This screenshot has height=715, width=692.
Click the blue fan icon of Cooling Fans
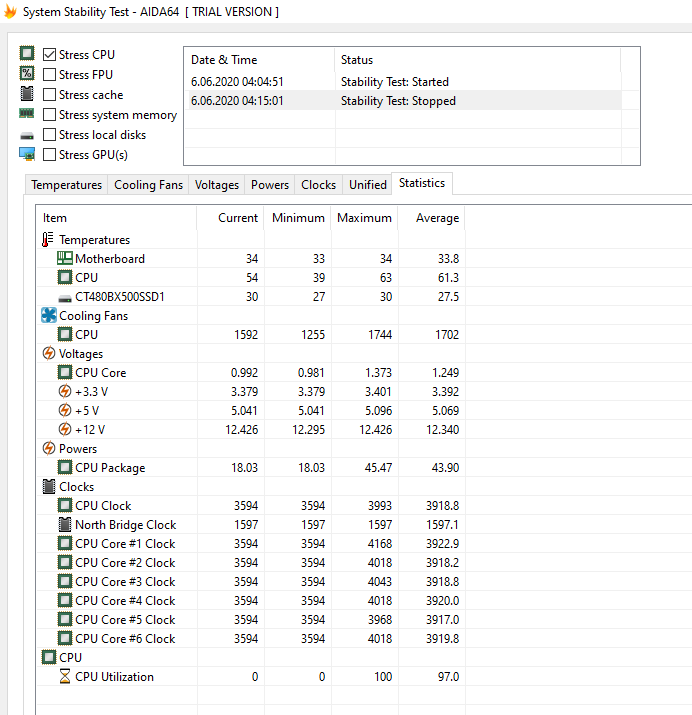point(49,316)
